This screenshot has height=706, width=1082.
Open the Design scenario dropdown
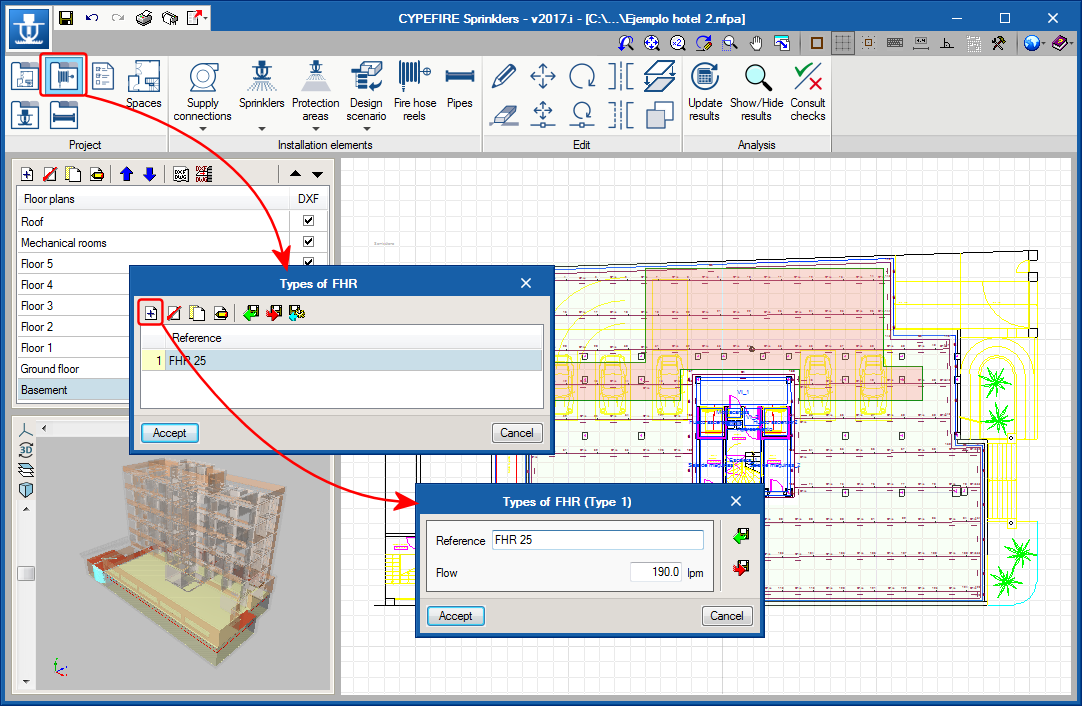click(366, 129)
